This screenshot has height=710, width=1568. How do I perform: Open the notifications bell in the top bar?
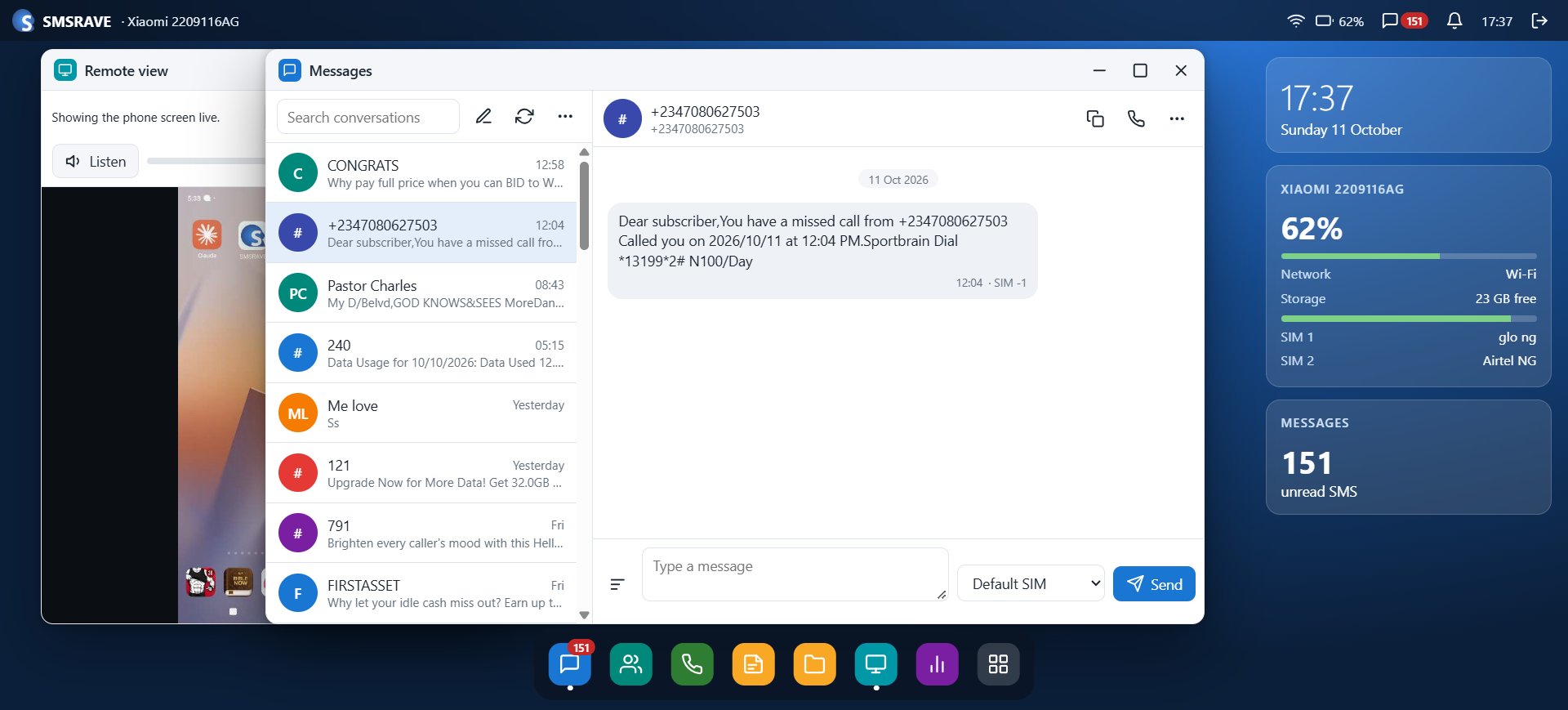(x=1454, y=21)
